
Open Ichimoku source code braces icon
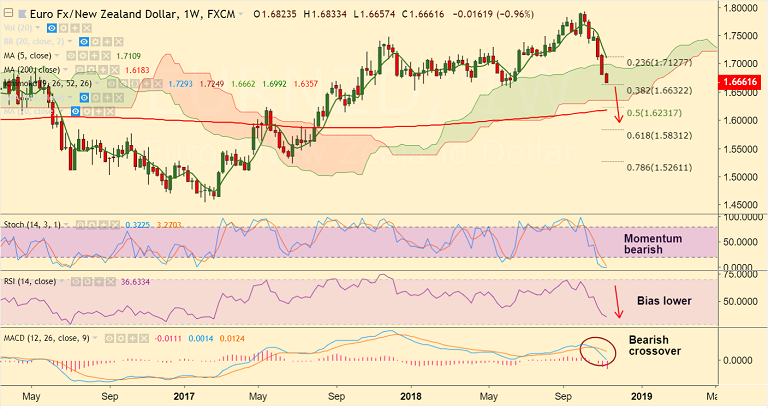pos(135,84)
